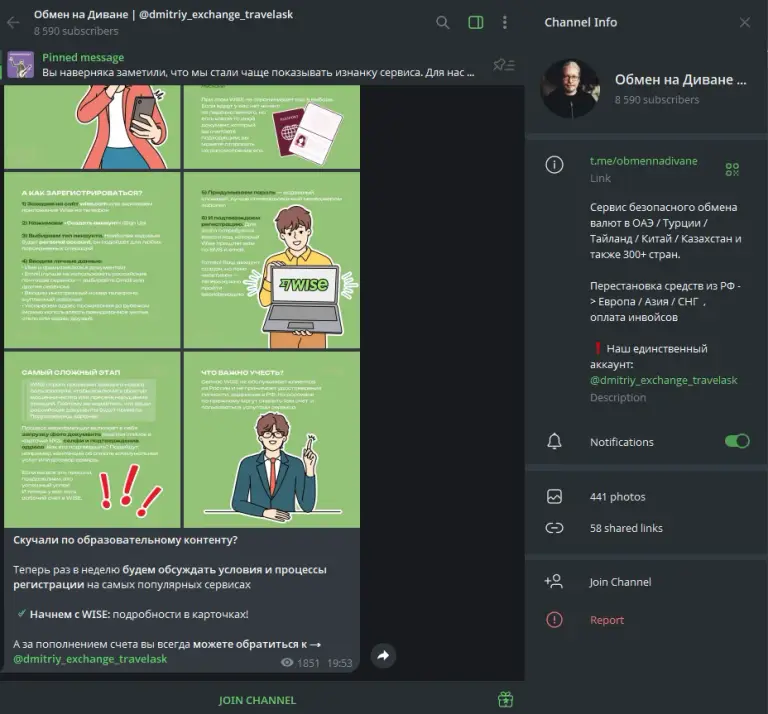Click the channel title in chat header
The image size is (768, 714).
click(x=163, y=15)
